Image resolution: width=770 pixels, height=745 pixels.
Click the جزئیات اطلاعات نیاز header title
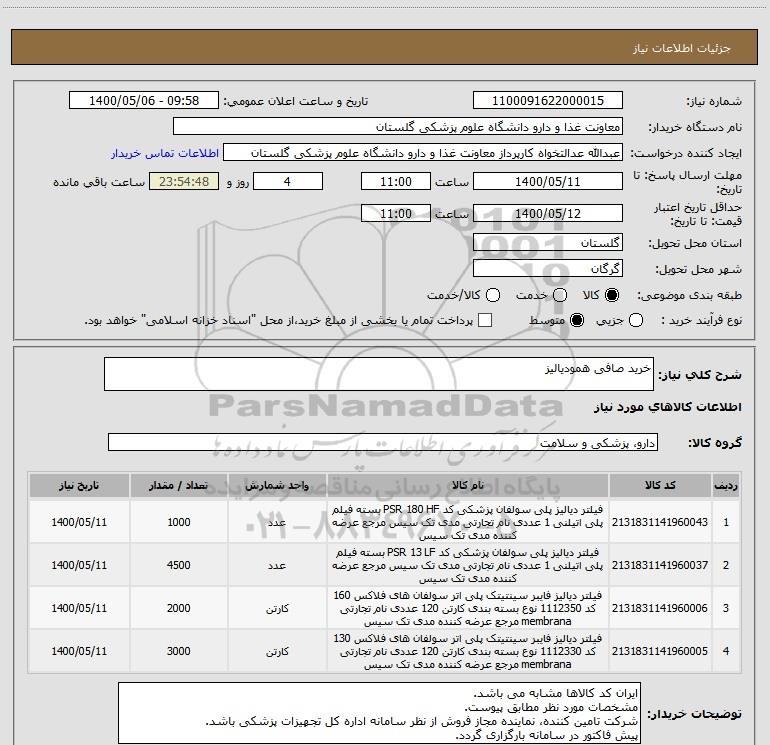pyautogui.click(x=682, y=48)
